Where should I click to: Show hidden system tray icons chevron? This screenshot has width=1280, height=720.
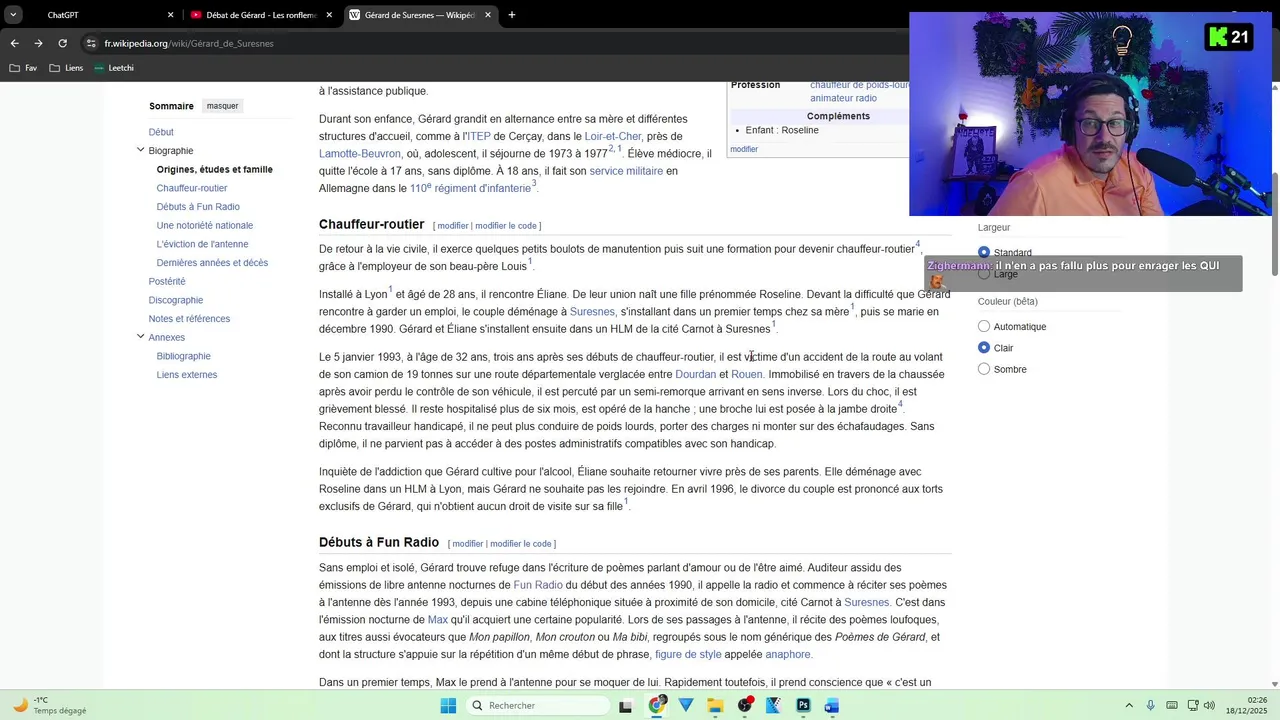[1129, 706]
